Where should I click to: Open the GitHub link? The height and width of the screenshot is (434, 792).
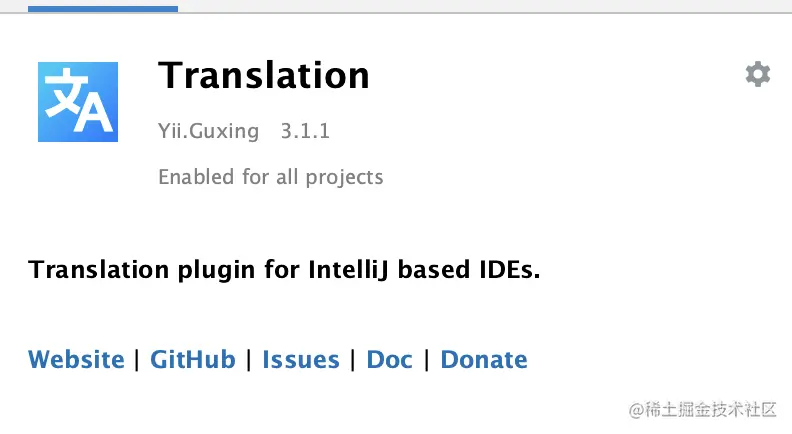[193, 360]
